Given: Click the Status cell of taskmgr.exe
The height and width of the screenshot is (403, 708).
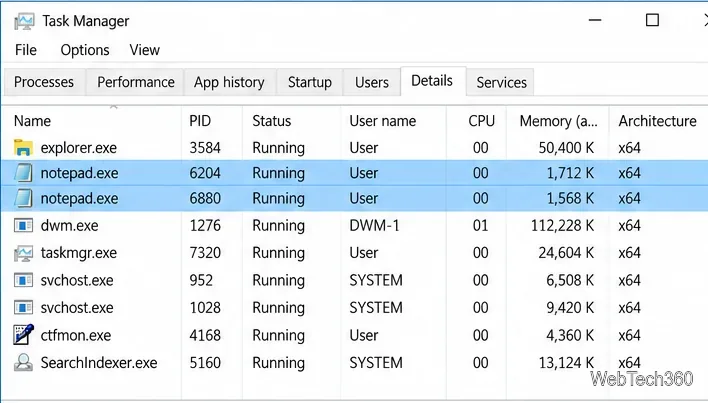Looking at the screenshot, I should (x=278, y=253).
